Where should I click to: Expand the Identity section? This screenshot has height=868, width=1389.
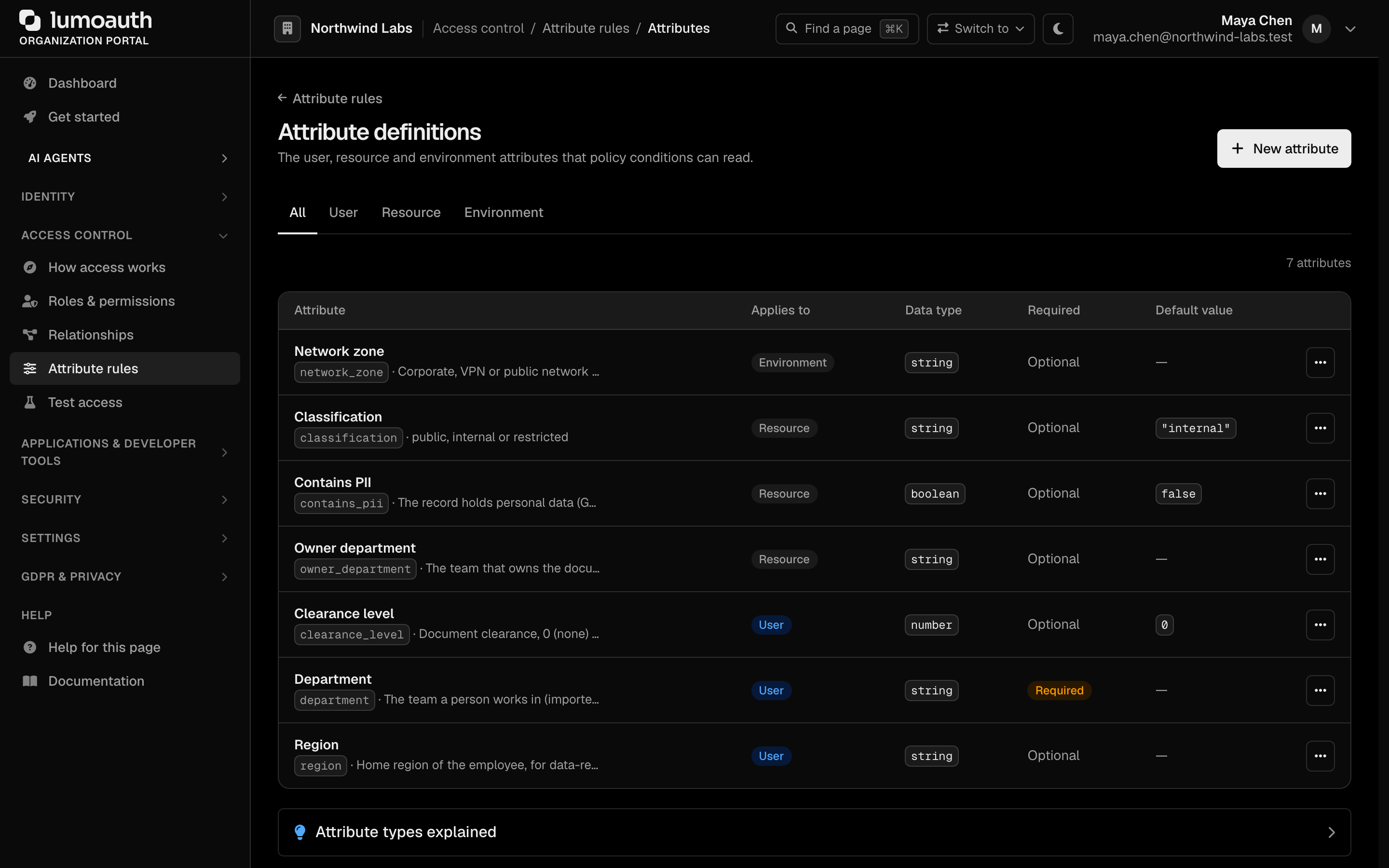[x=125, y=197]
